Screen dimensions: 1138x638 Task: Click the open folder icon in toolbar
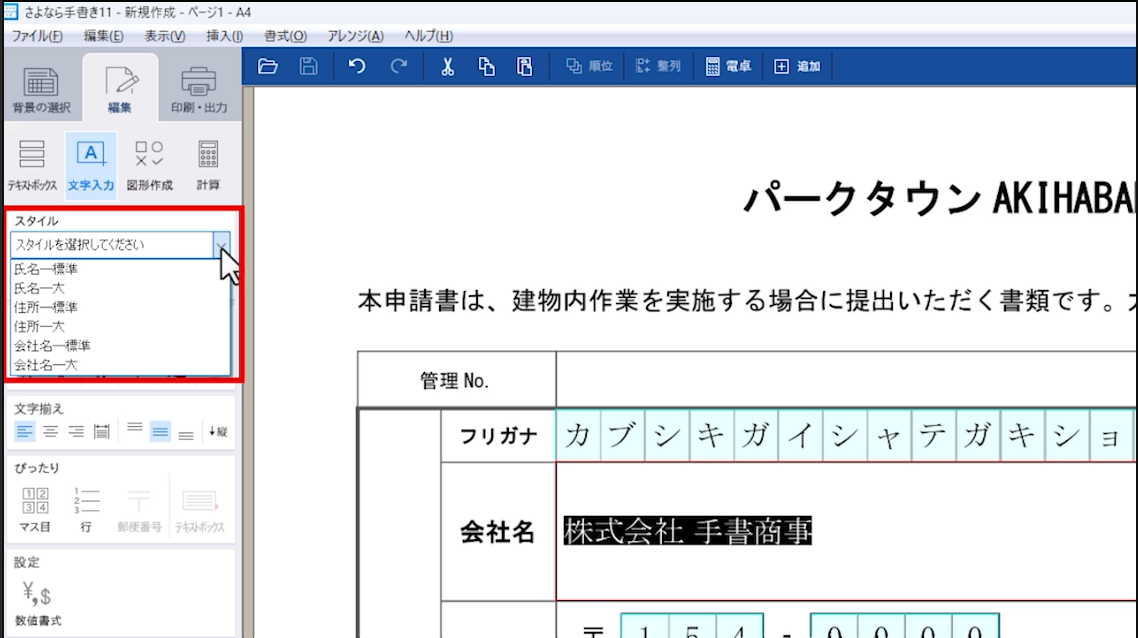267,67
